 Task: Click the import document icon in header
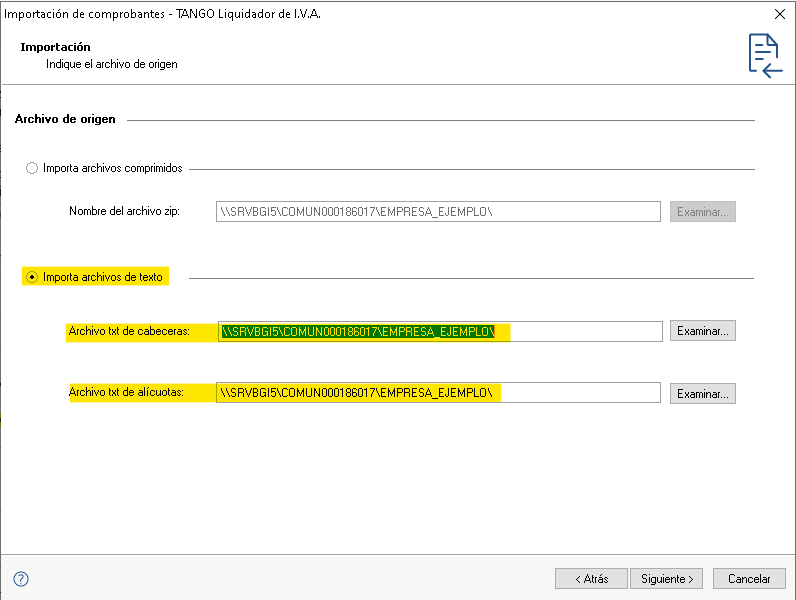click(765, 55)
